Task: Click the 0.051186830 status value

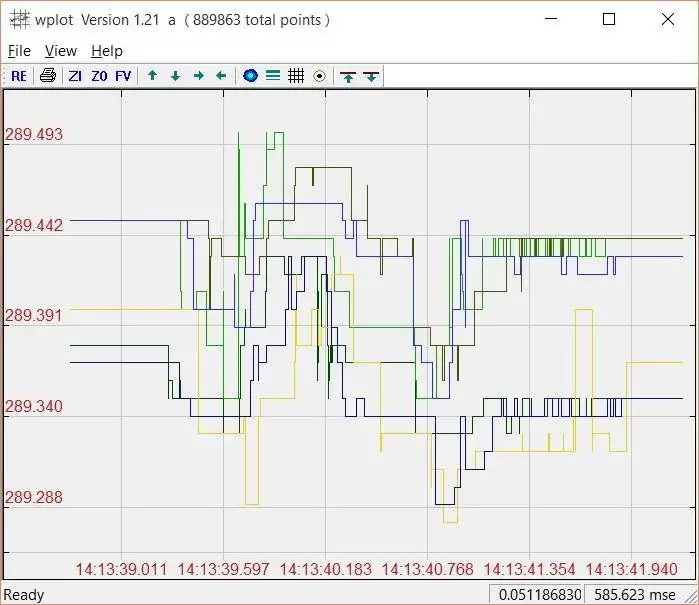Action: [x=540, y=595]
